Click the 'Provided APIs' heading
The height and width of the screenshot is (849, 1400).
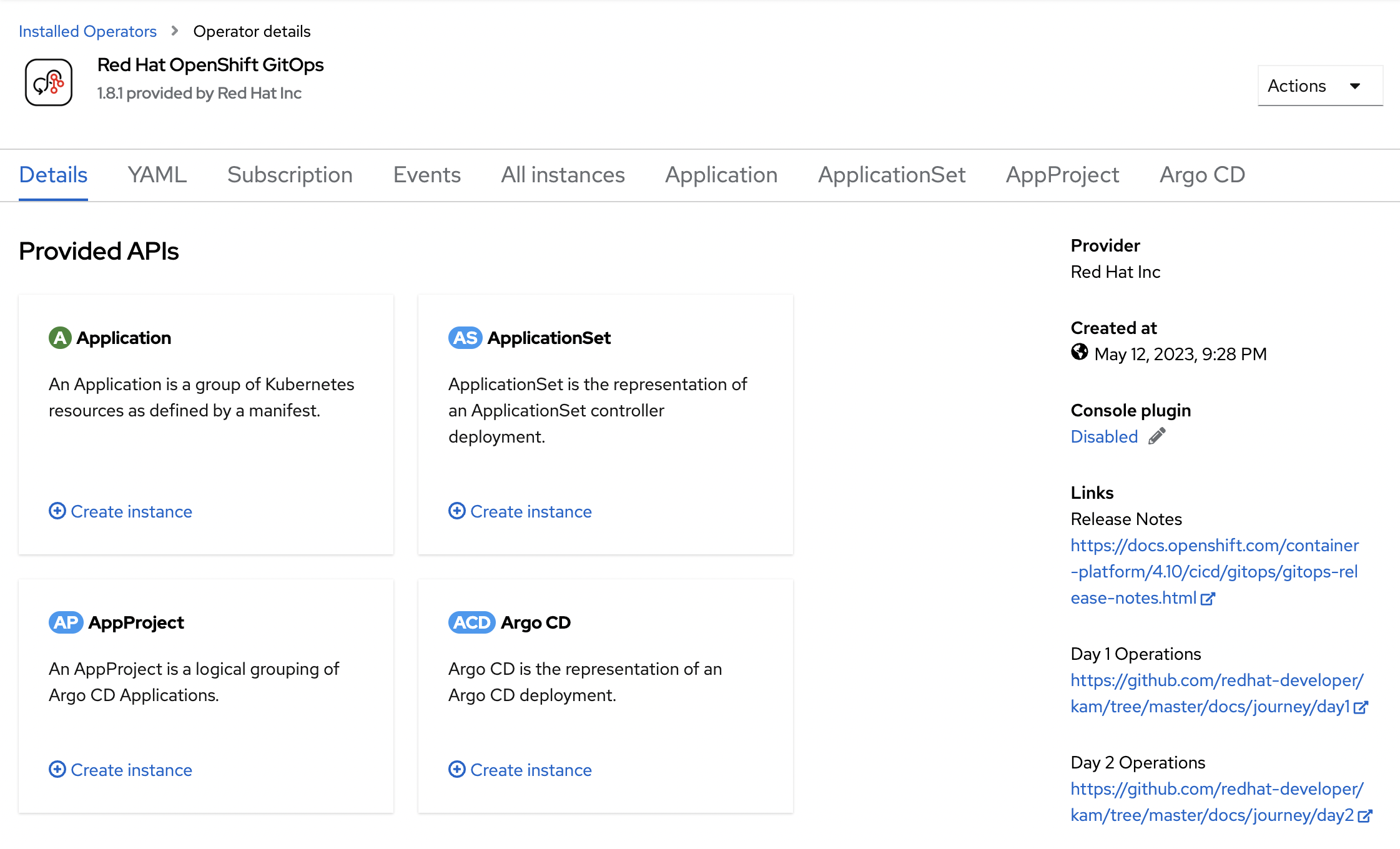pyautogui.click(x=99, y=251)
